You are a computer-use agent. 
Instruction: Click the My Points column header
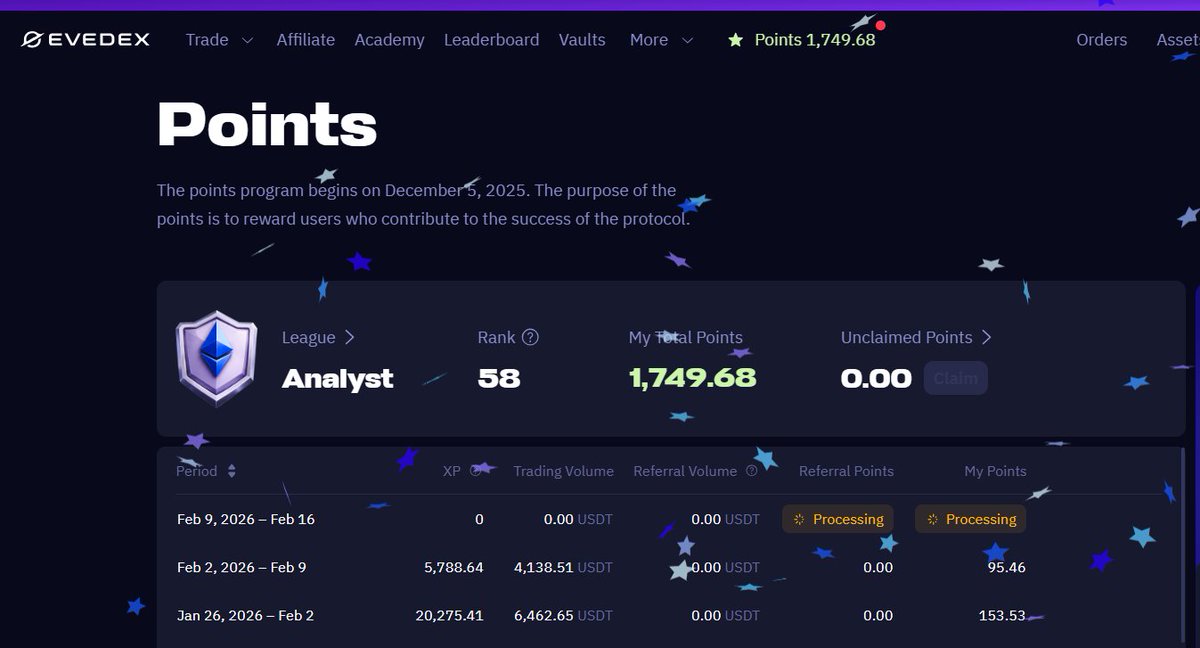[x=995, y=471]
